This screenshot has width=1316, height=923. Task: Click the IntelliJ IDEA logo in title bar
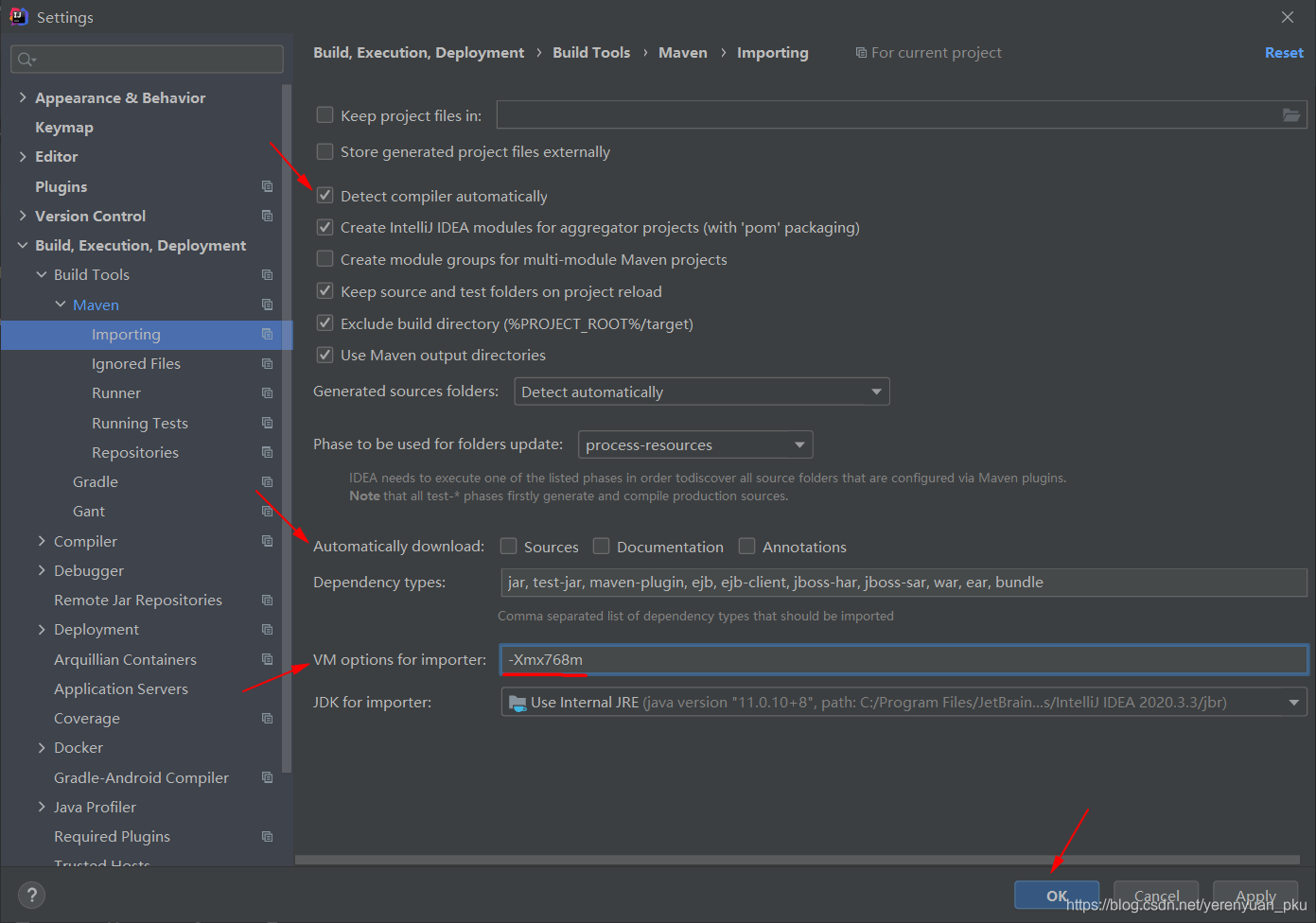[x=18, y=16]
